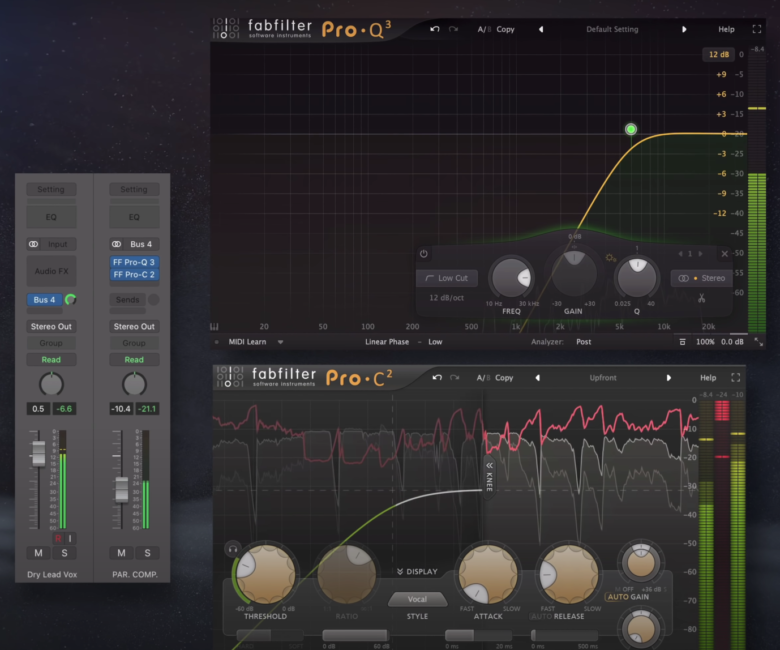Click the undo arrow in Pro-C 2

pos(437,377)
